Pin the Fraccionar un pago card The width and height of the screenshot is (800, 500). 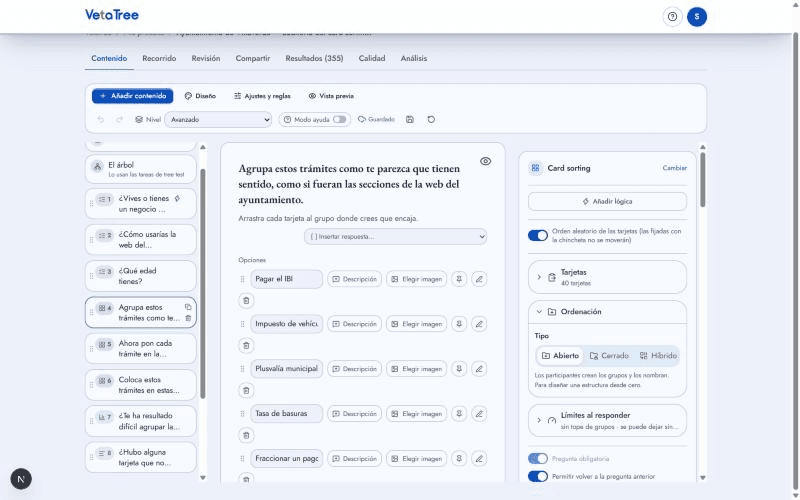459,459
